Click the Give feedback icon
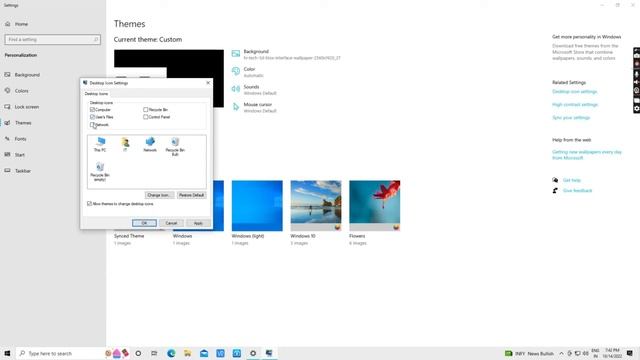 [x=555, y=191]
